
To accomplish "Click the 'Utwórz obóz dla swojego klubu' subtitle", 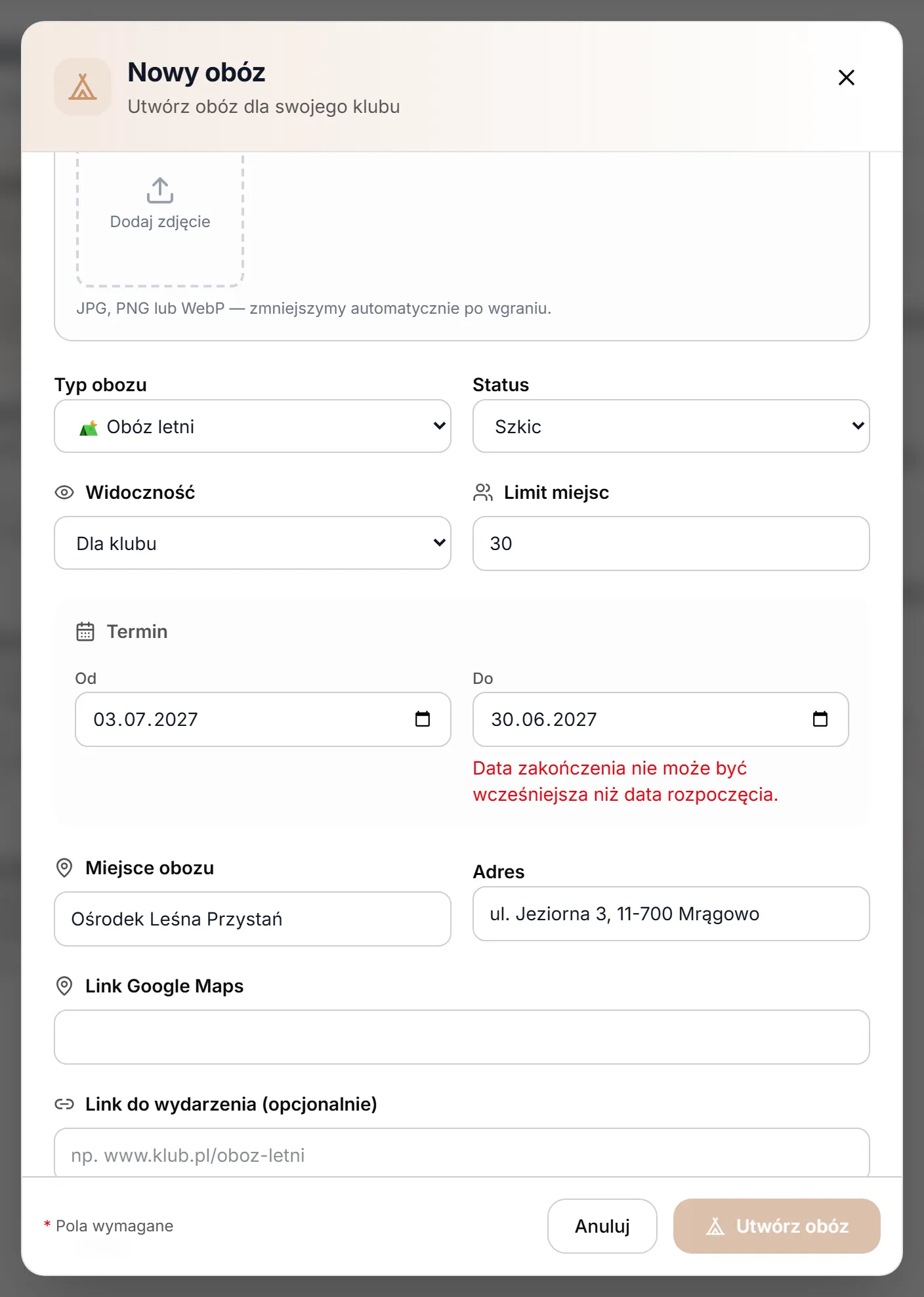I will coord(264,106).
